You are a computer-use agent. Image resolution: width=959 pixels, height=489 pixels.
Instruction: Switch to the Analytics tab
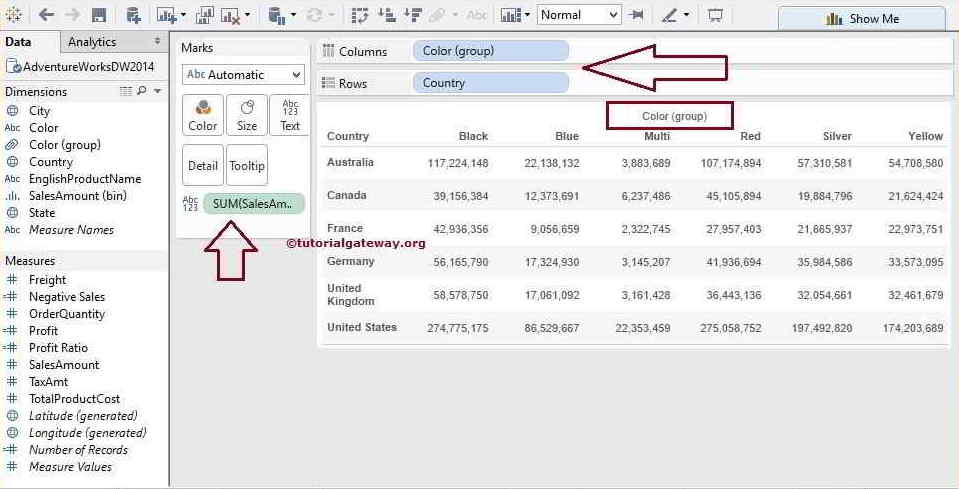click(92, 42)
